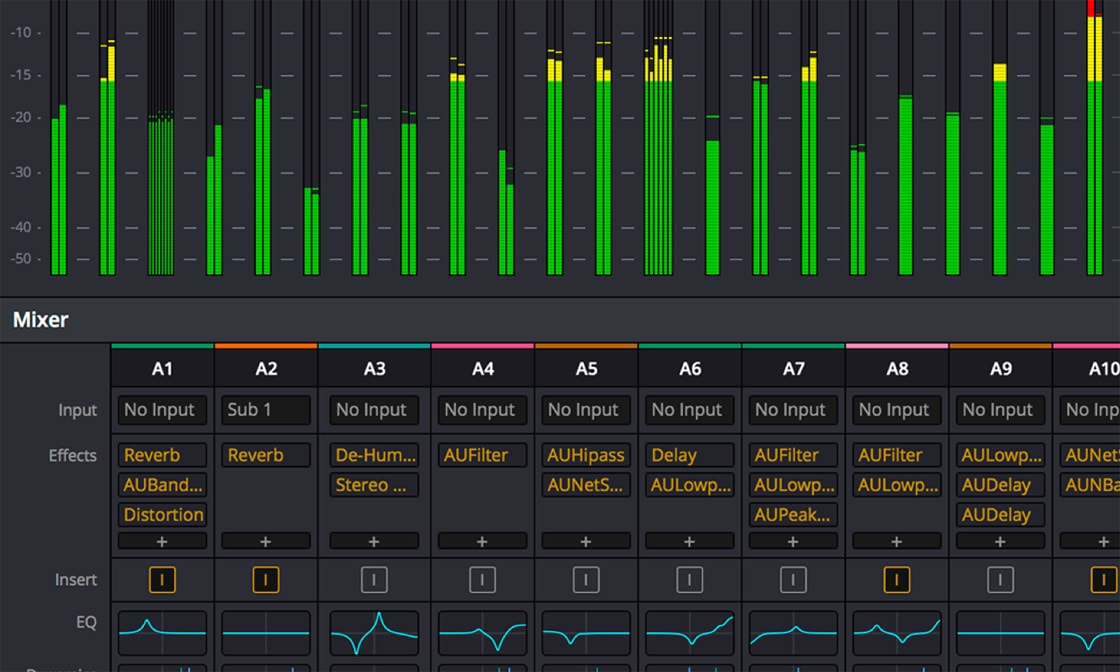The image size is (1120, 672).
Task: Click the orange color strip above A2
Action: pyautogui.click(x=265, y=346)
